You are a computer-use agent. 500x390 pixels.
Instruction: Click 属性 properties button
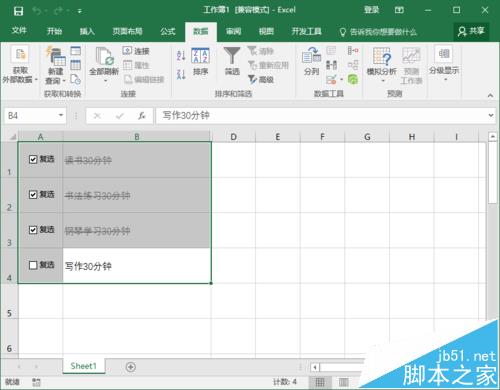coord(136,65)
